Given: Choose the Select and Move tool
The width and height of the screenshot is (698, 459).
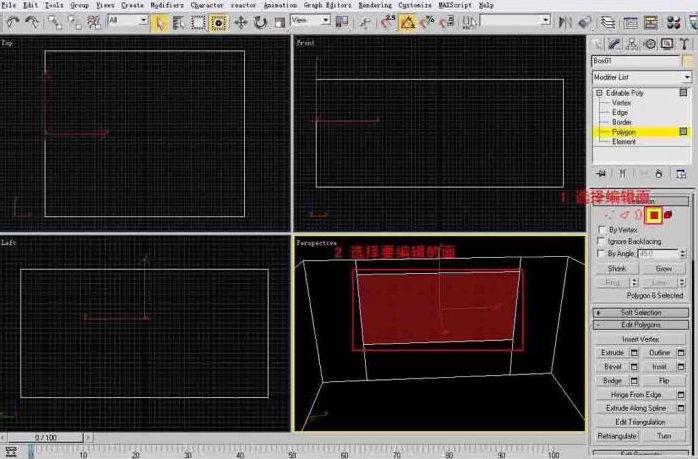Looking at the screenshot, I should [x=241, y=23].
